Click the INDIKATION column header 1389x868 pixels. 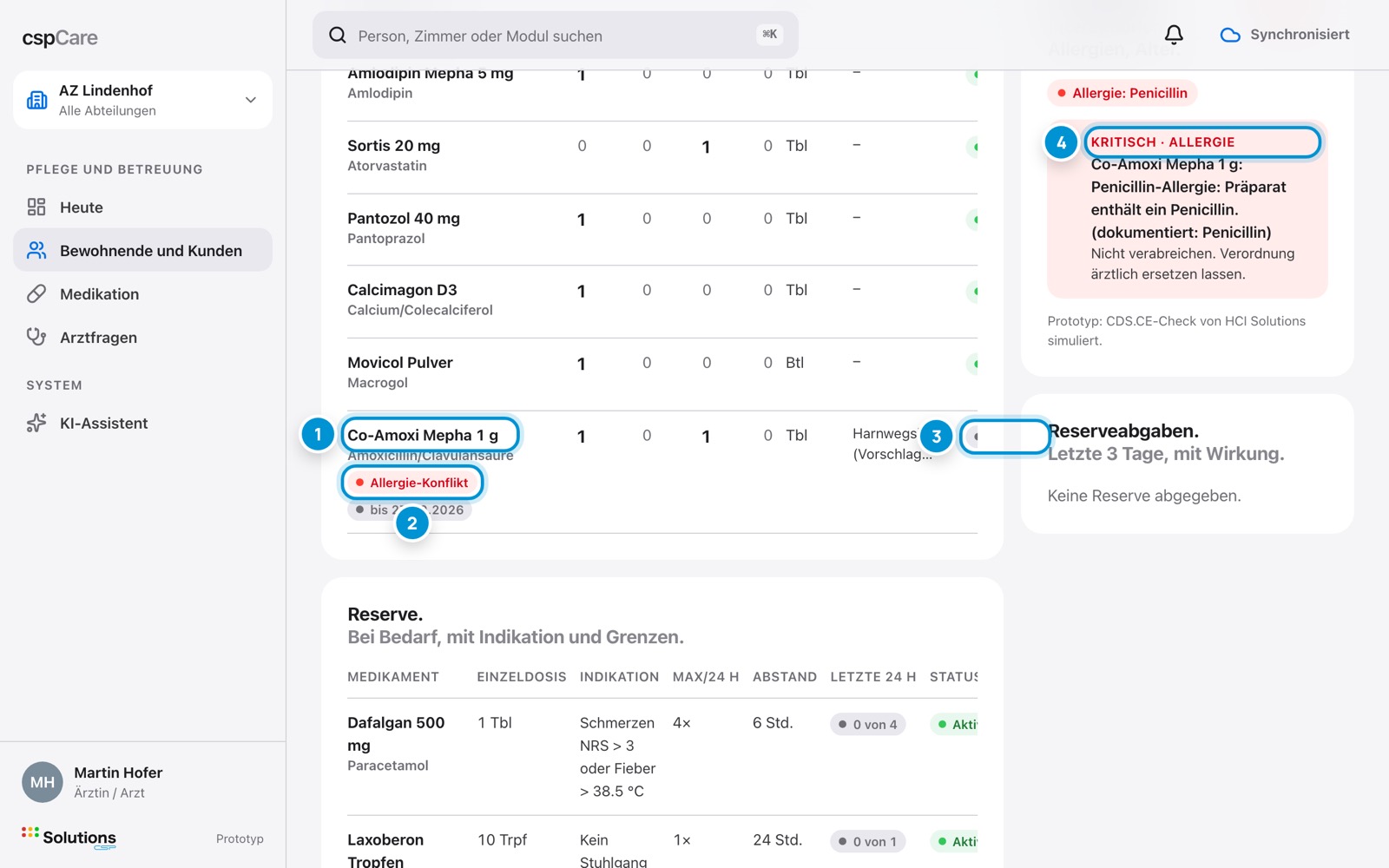620,677
